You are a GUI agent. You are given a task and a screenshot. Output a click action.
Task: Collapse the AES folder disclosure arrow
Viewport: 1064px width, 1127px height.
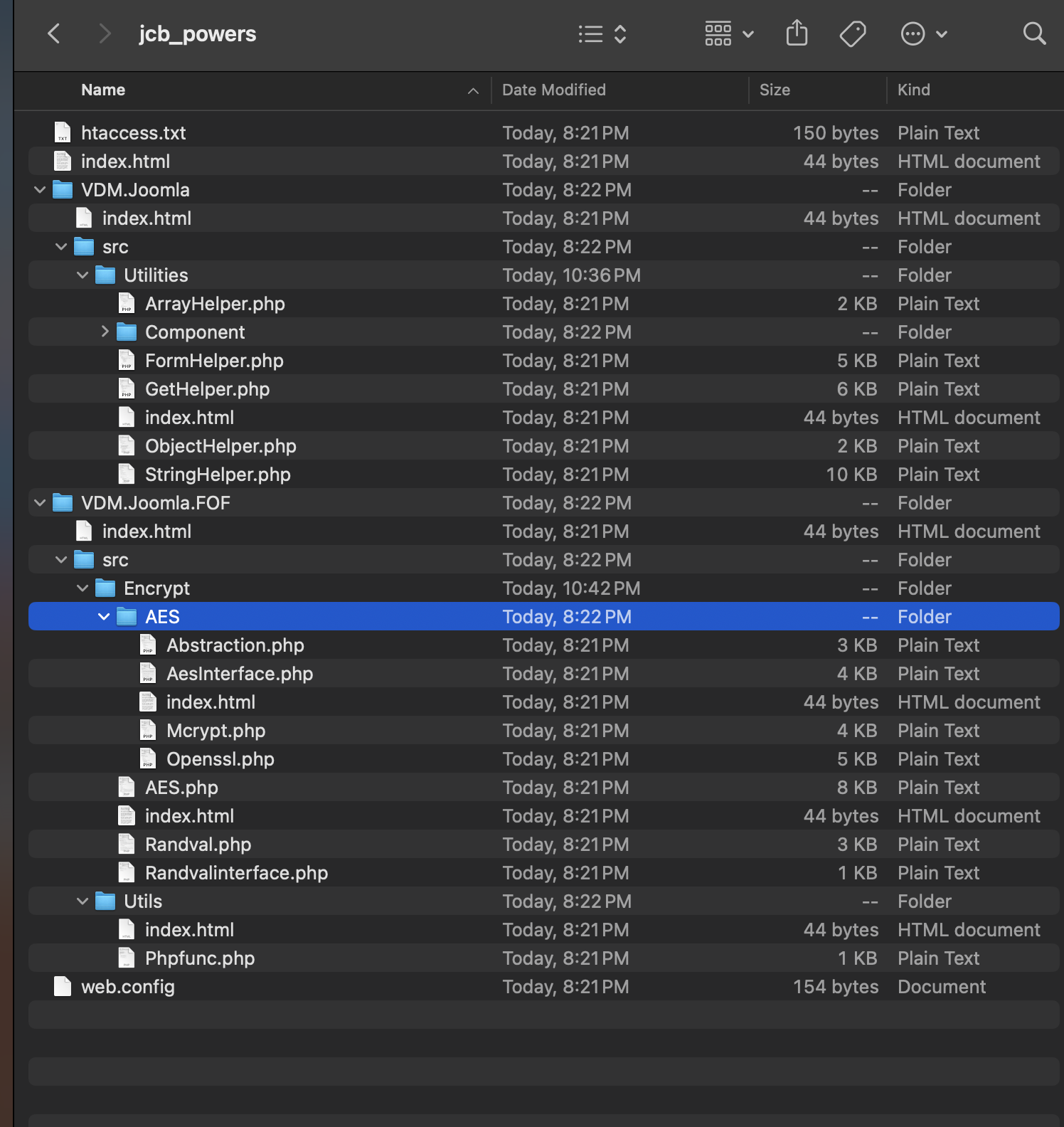tap(104, 617)
